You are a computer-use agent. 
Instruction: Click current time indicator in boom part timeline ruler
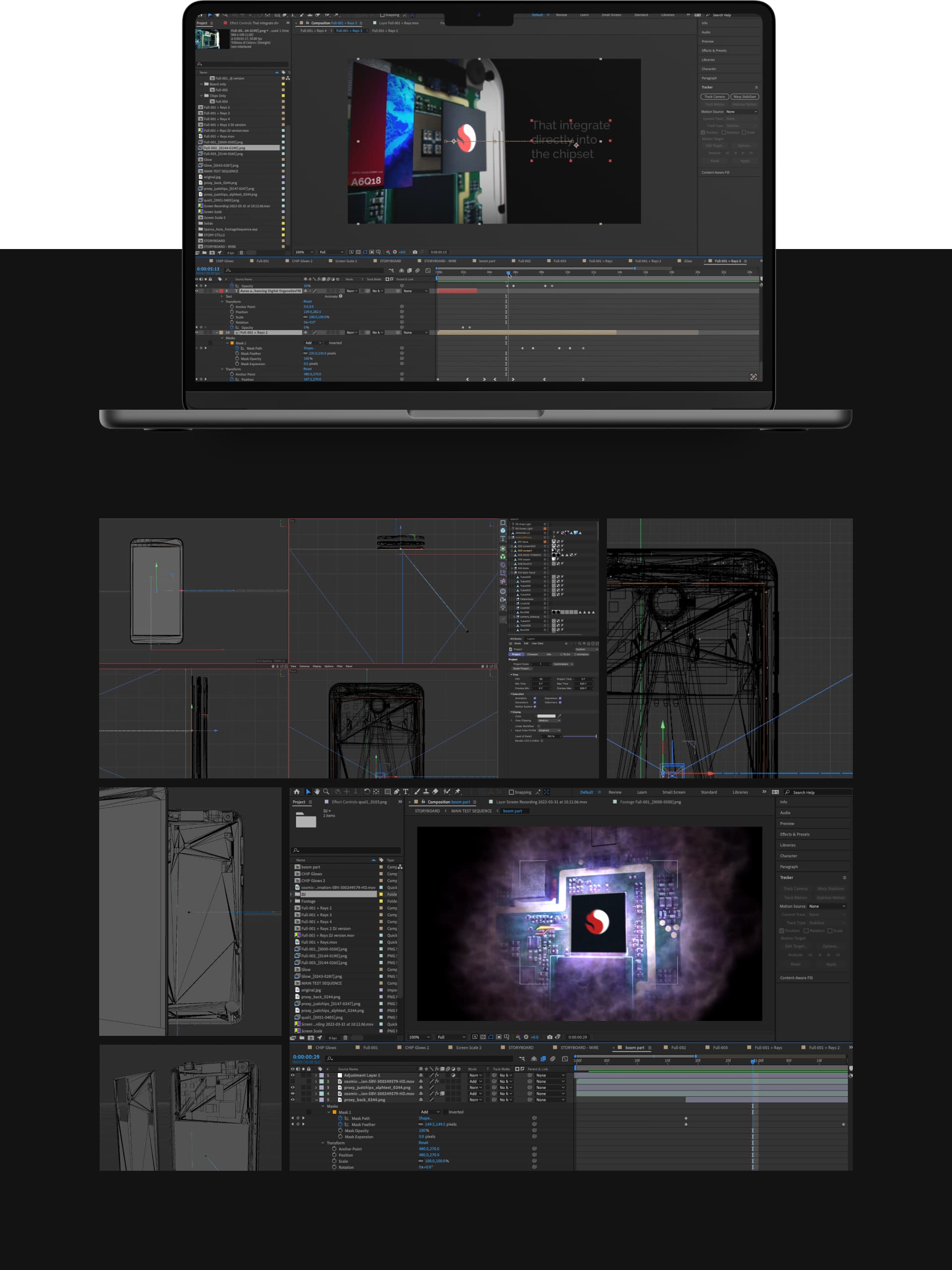click(x=753, y=1062)
